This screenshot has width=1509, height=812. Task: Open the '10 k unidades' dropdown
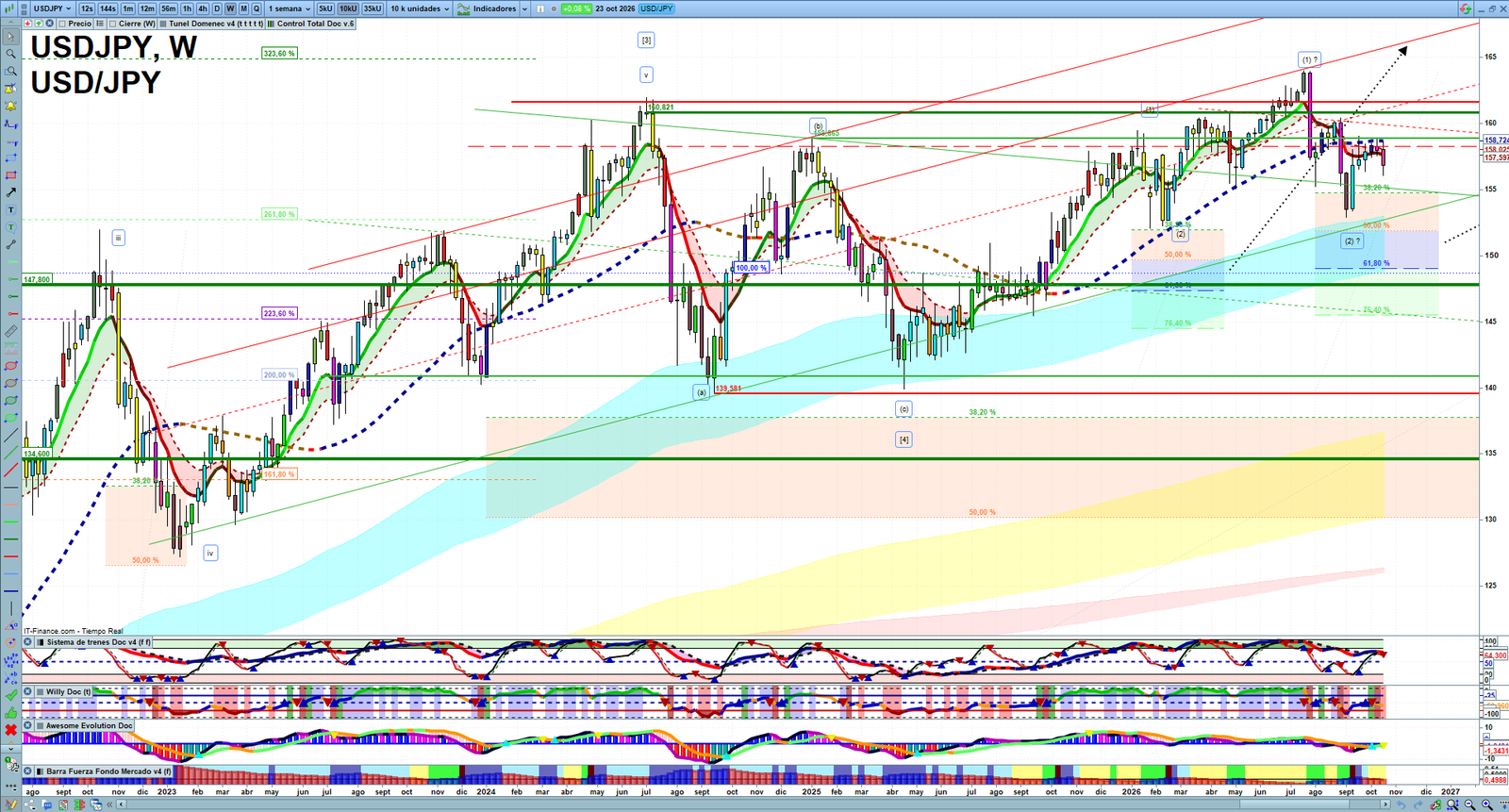pyautogui.click(x=420, y=8)
